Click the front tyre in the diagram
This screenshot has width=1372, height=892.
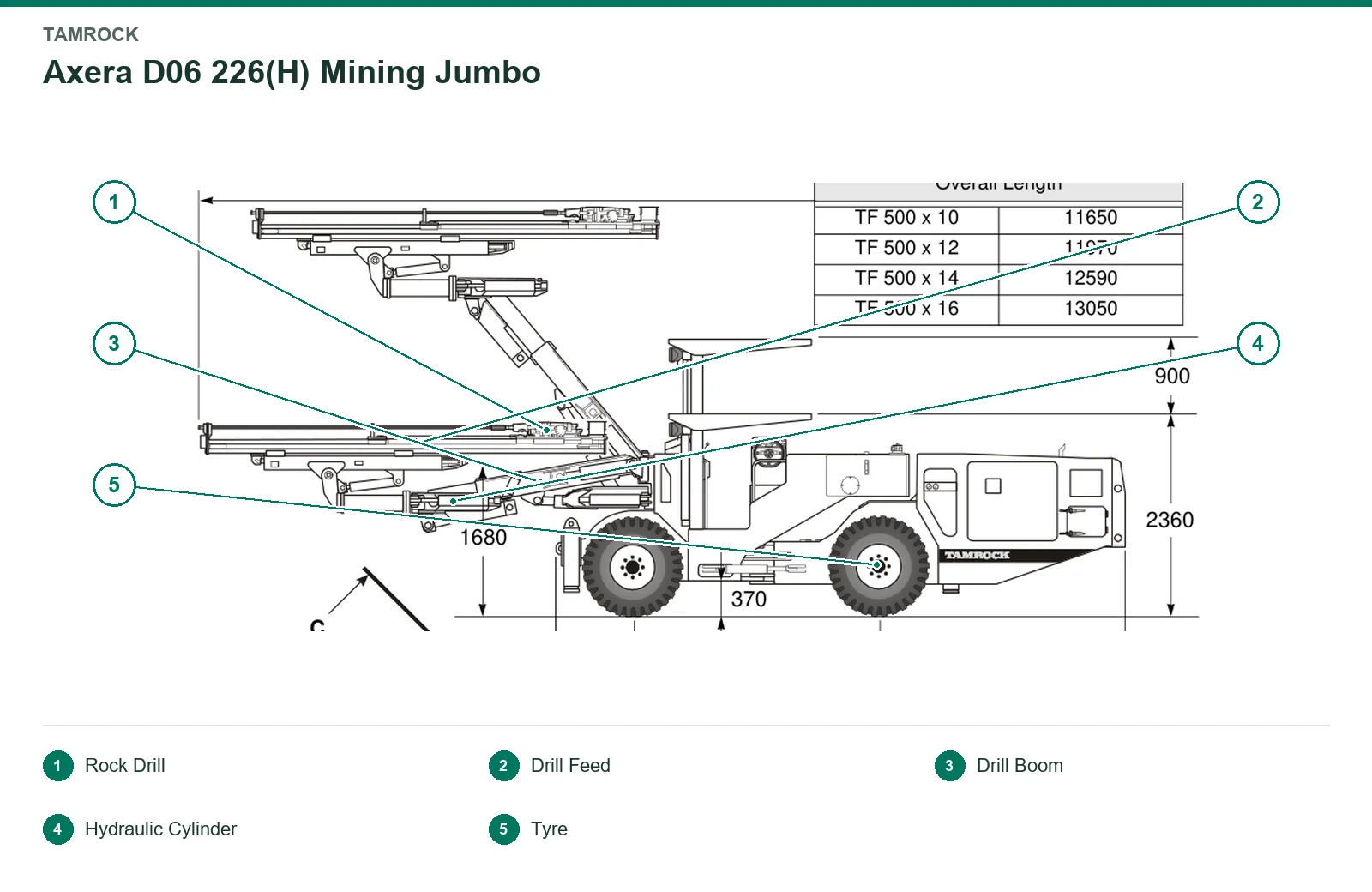pyautogui.click(x=632, y=567)
